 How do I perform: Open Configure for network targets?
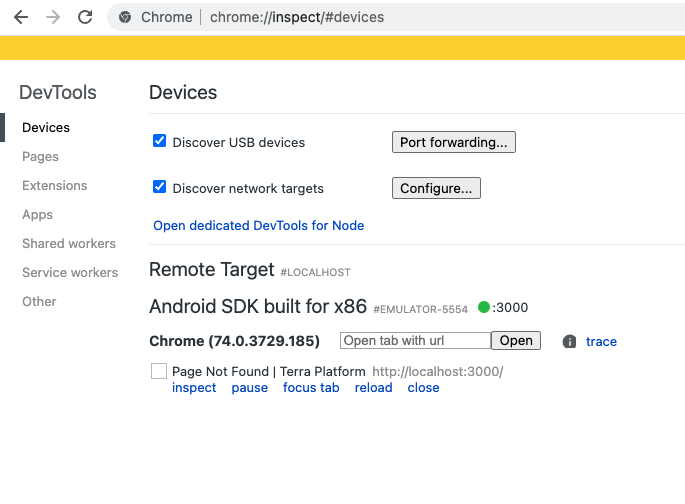tap(436, 188)
